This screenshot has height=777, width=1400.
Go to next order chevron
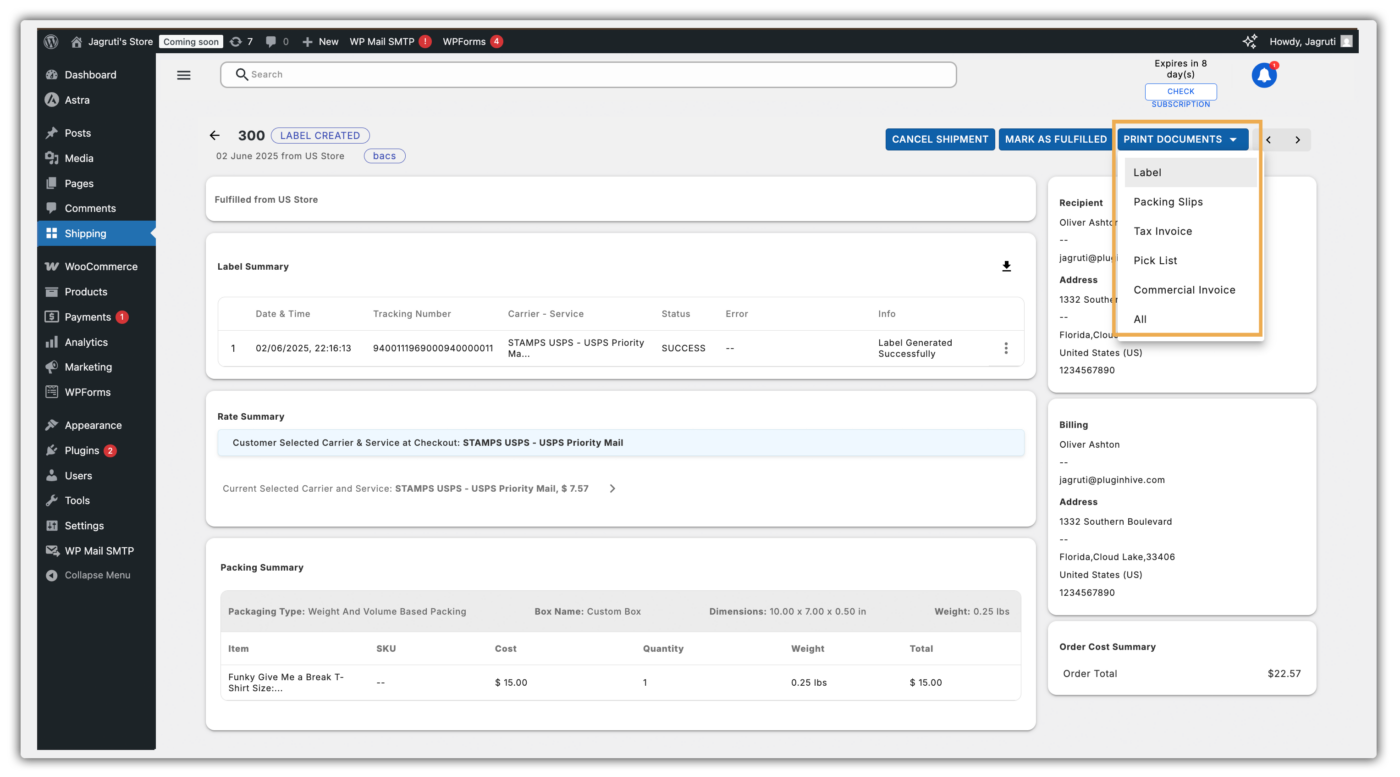point(1298,140)
